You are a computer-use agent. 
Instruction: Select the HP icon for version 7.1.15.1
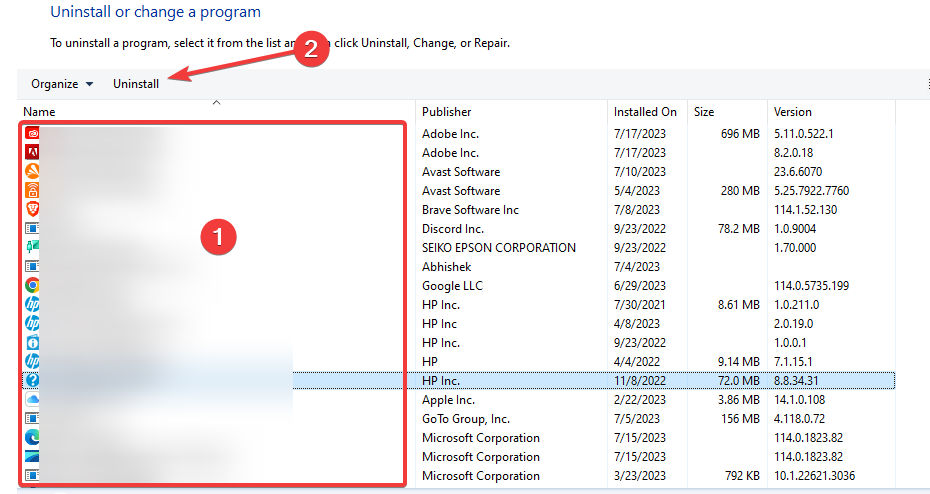[x=32, y=361]
